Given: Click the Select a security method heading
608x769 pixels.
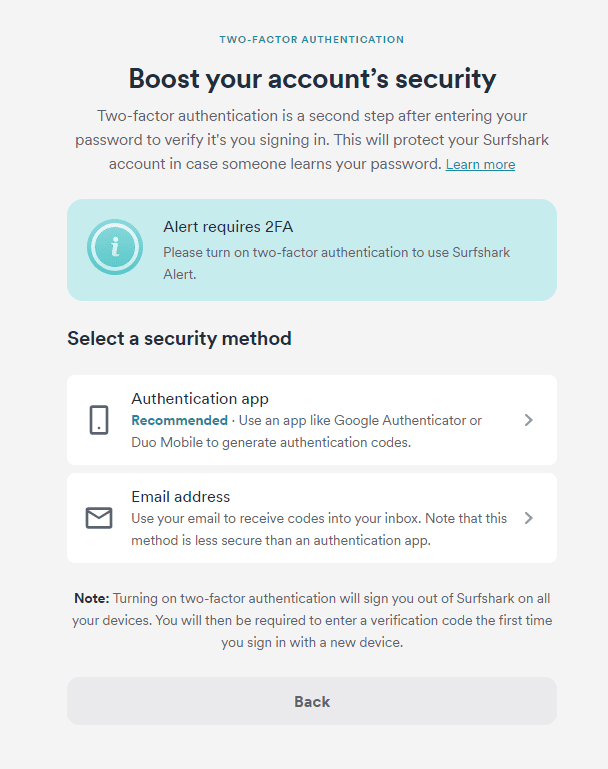Looking at the screenshot, I should (x=179, y=338).
